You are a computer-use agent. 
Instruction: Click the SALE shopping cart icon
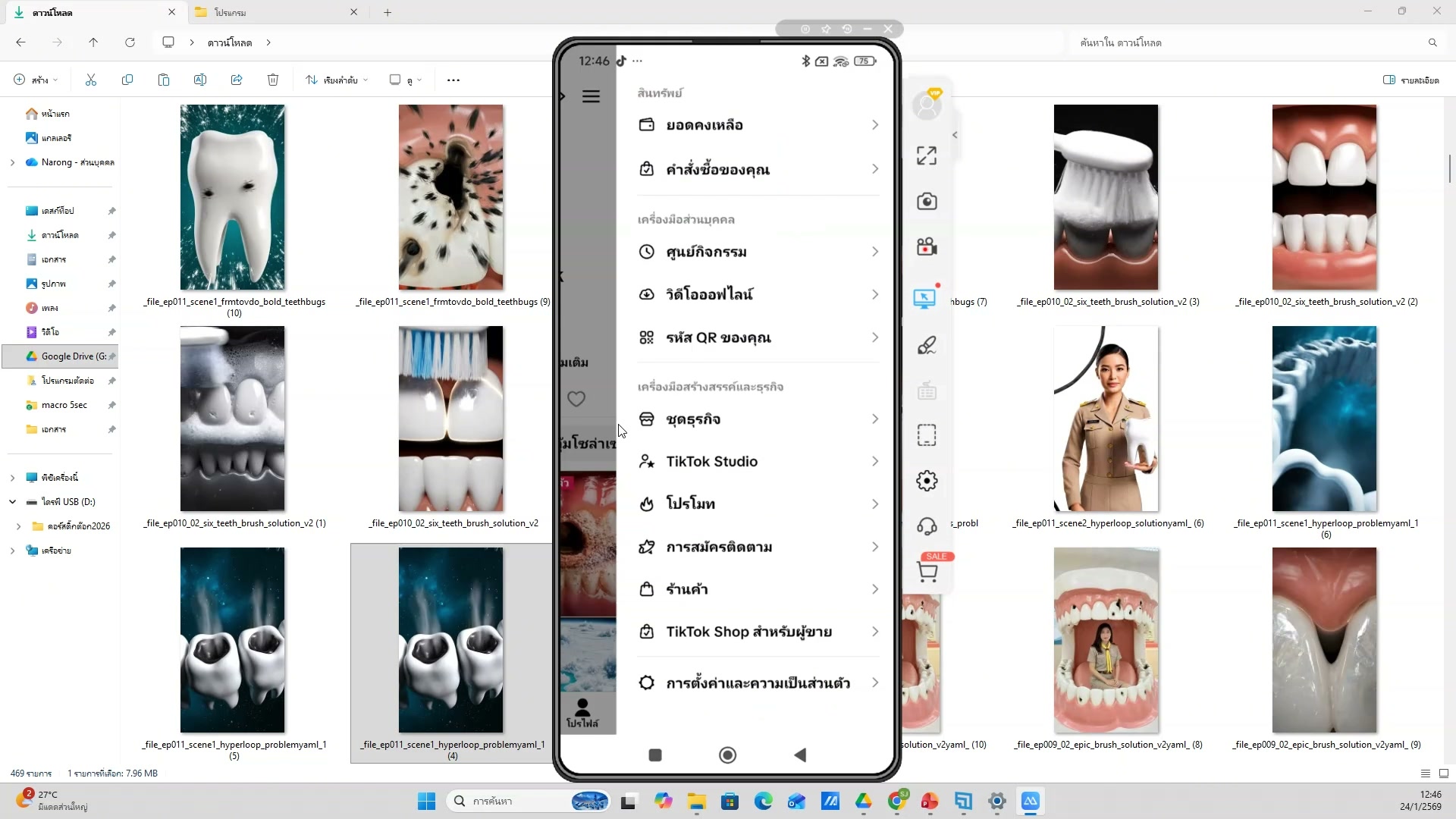pos(928,570)
